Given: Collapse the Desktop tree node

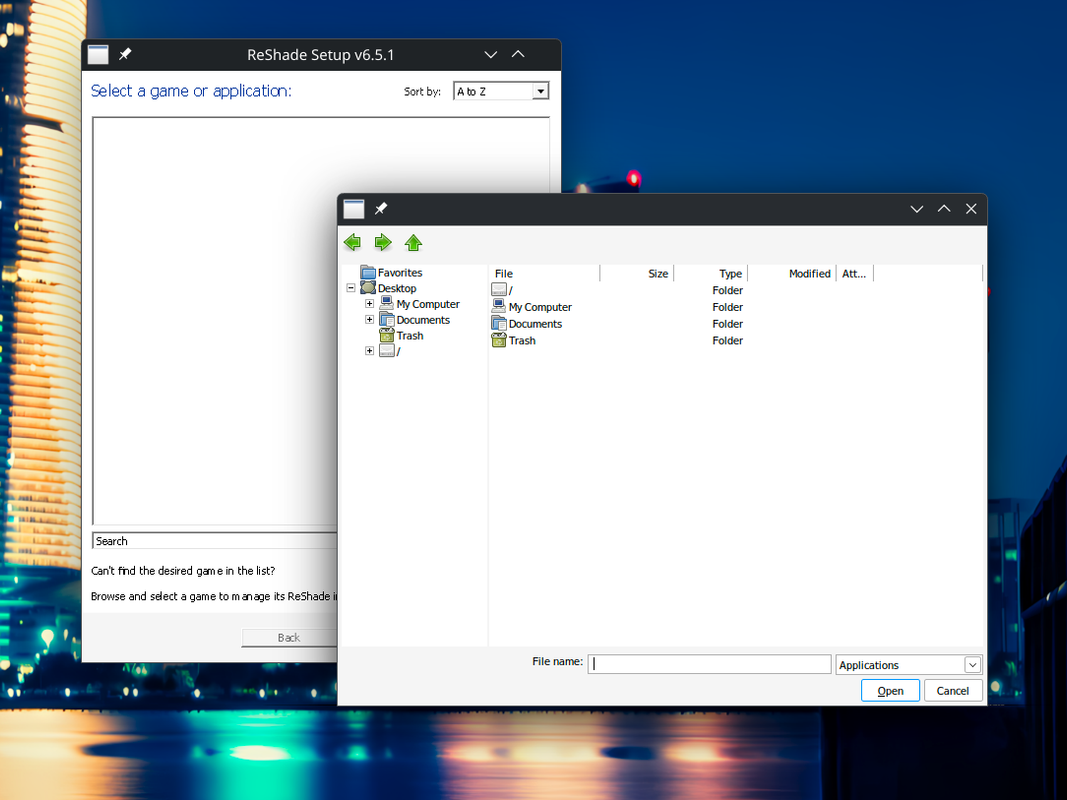Looking at the screenshot, I should 351,288.
